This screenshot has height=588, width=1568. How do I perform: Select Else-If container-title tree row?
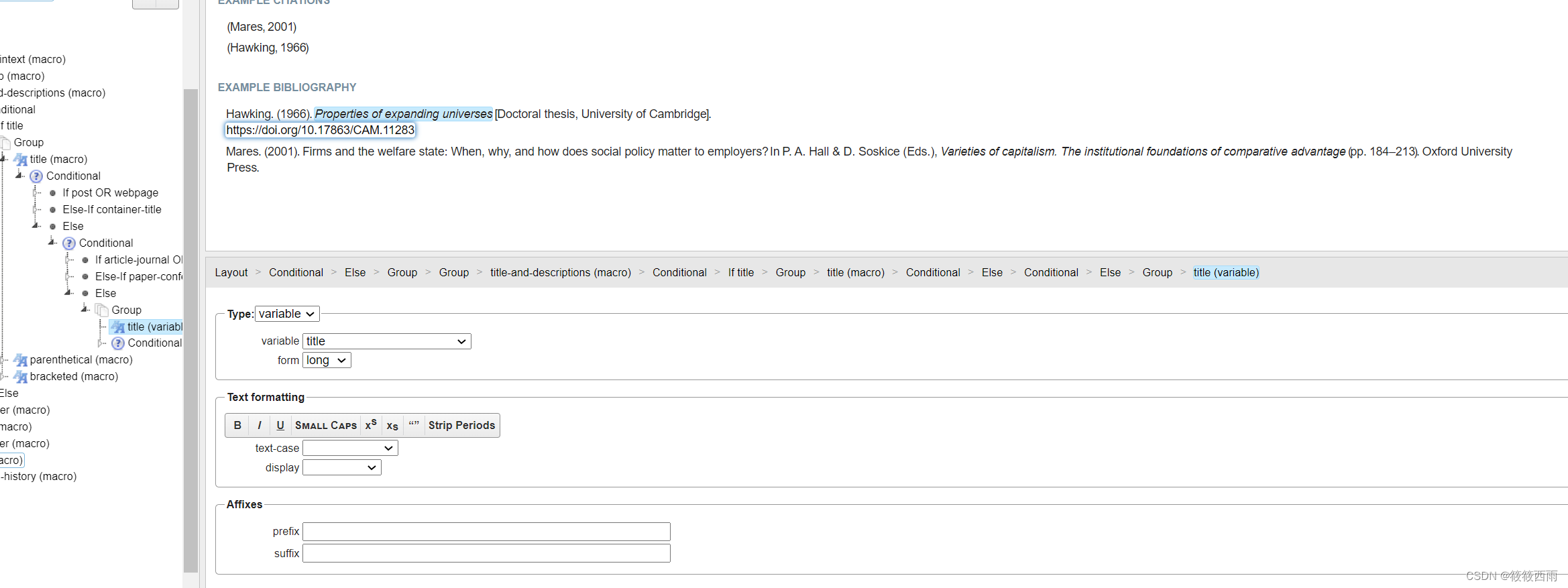[x=112, y=209]
